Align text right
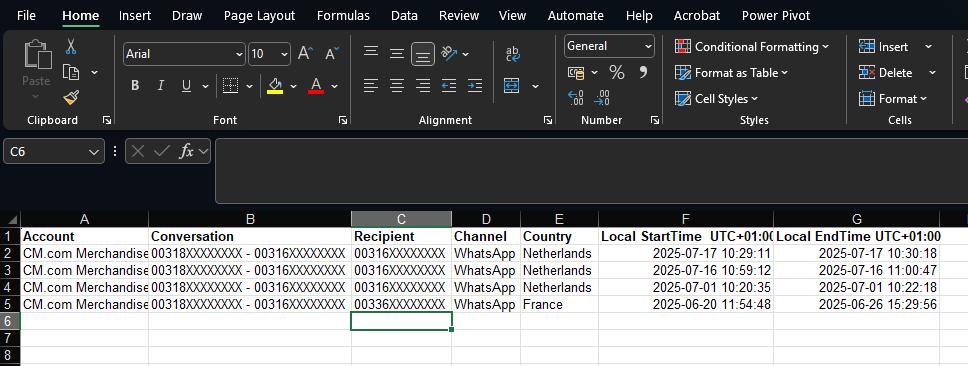Image resolution: width=968 pixels, height=366 pixels. click(x=423, y=86)
